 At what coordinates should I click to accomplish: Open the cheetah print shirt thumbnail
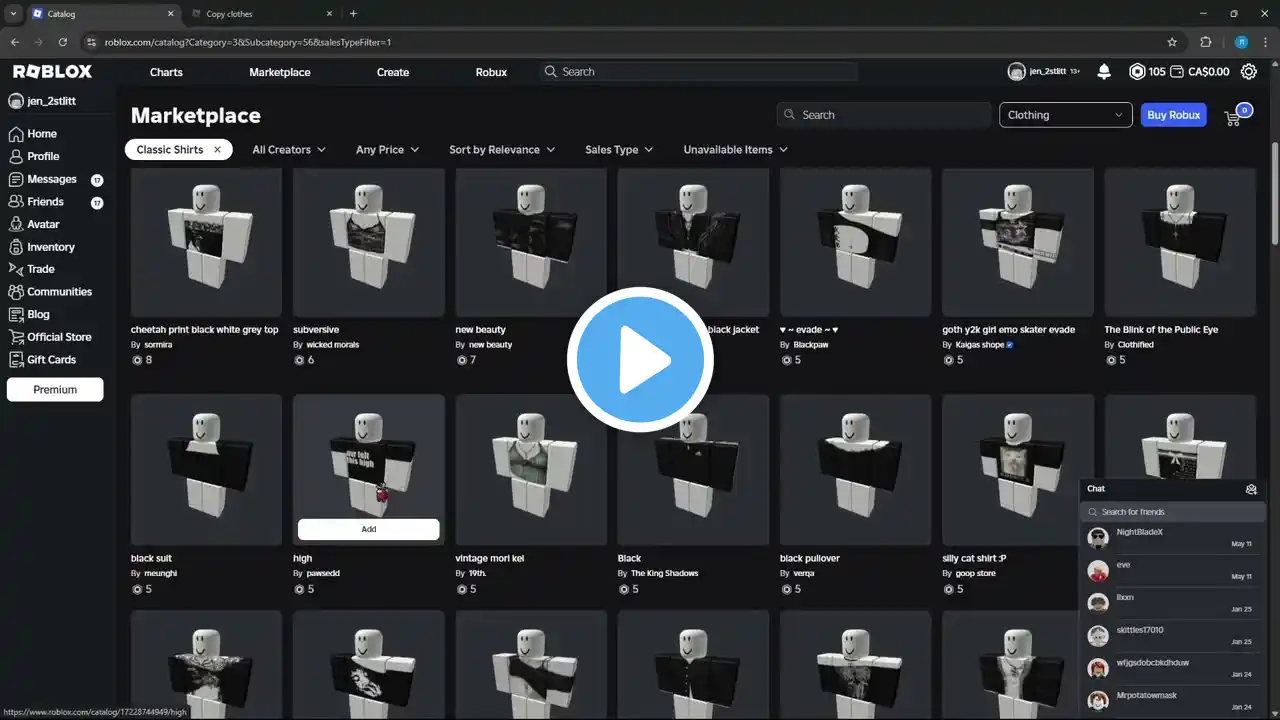click(206, 243)
